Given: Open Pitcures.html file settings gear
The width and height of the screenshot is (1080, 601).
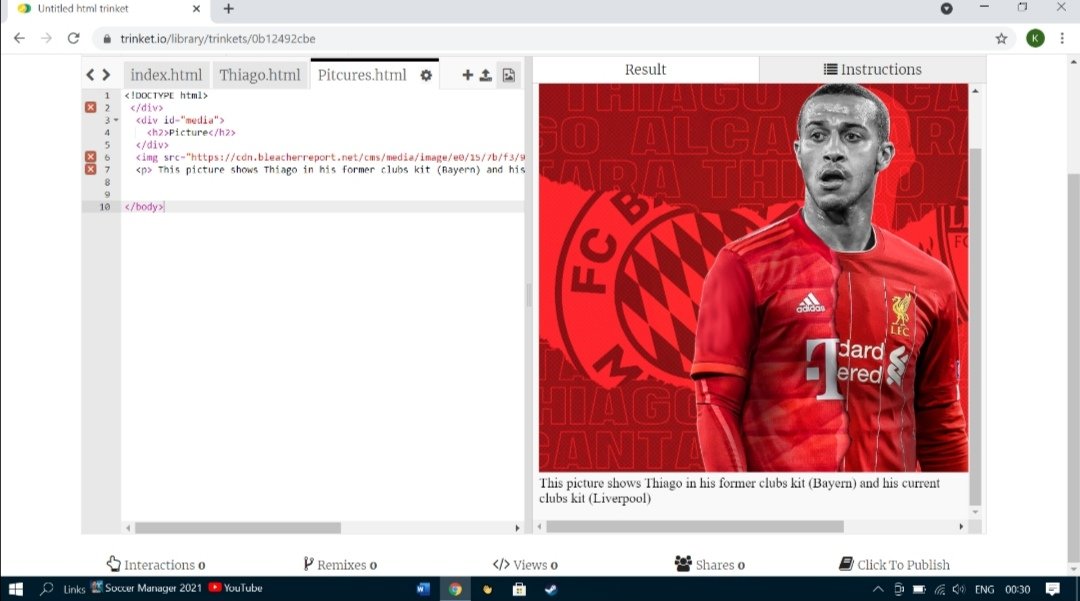Looking at the screenshot, I should tap(426, 75).
